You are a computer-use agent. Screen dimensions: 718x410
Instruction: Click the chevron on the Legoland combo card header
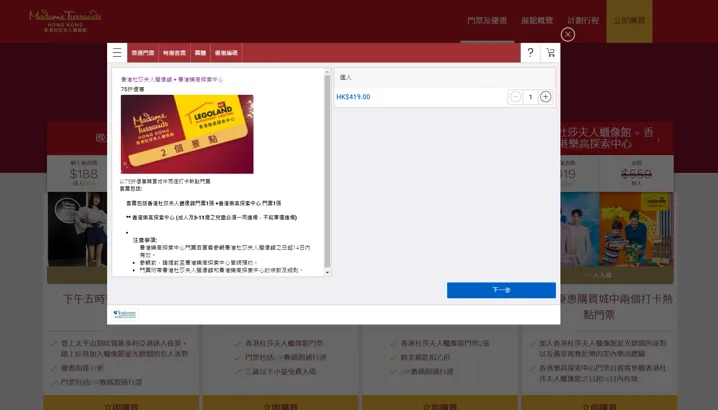pyautogui.click(x=659, y=139)
